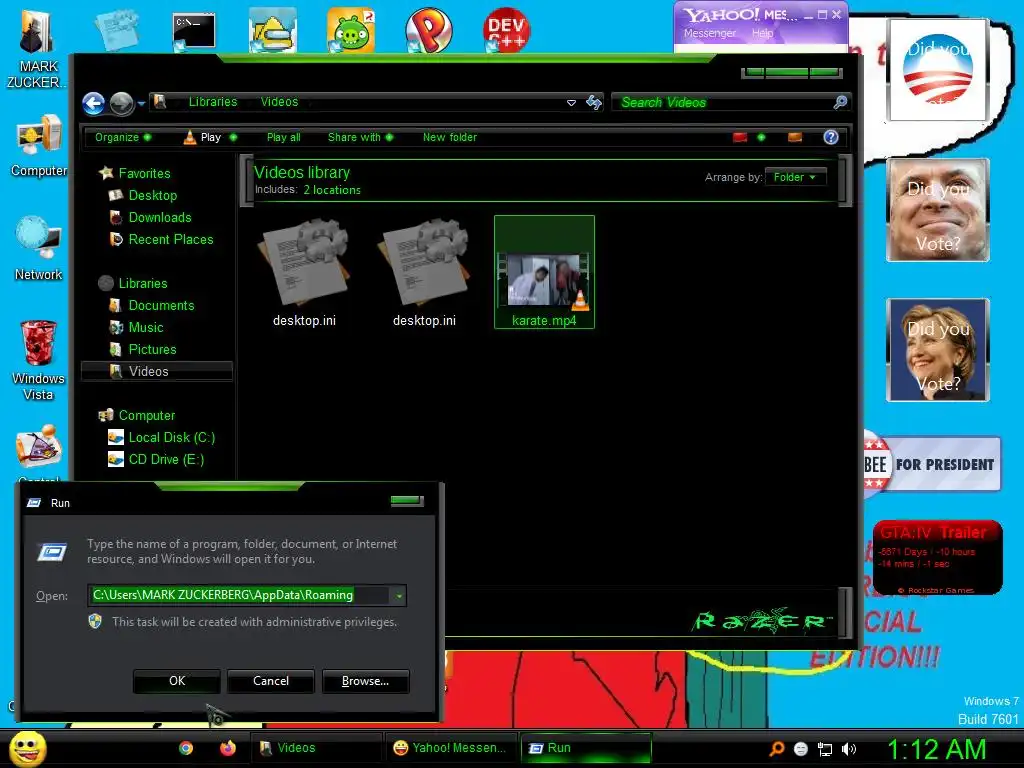Select the DEV C++ desktop shortcut
The width and height of the screenshot is (1024, 768).
click(506, 30)
